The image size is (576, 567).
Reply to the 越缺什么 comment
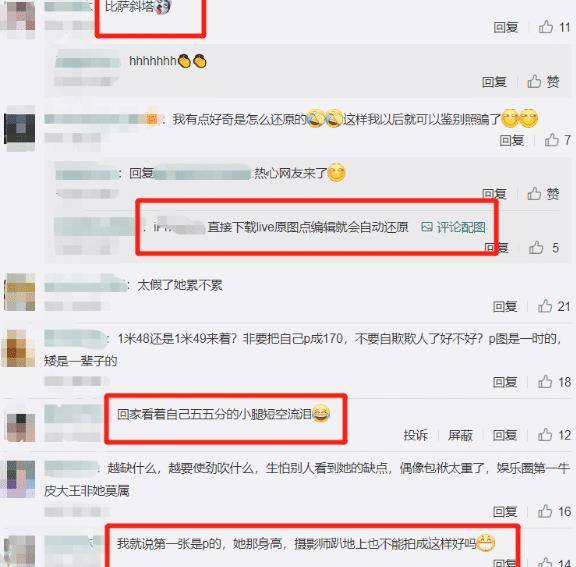click(505, 511)
